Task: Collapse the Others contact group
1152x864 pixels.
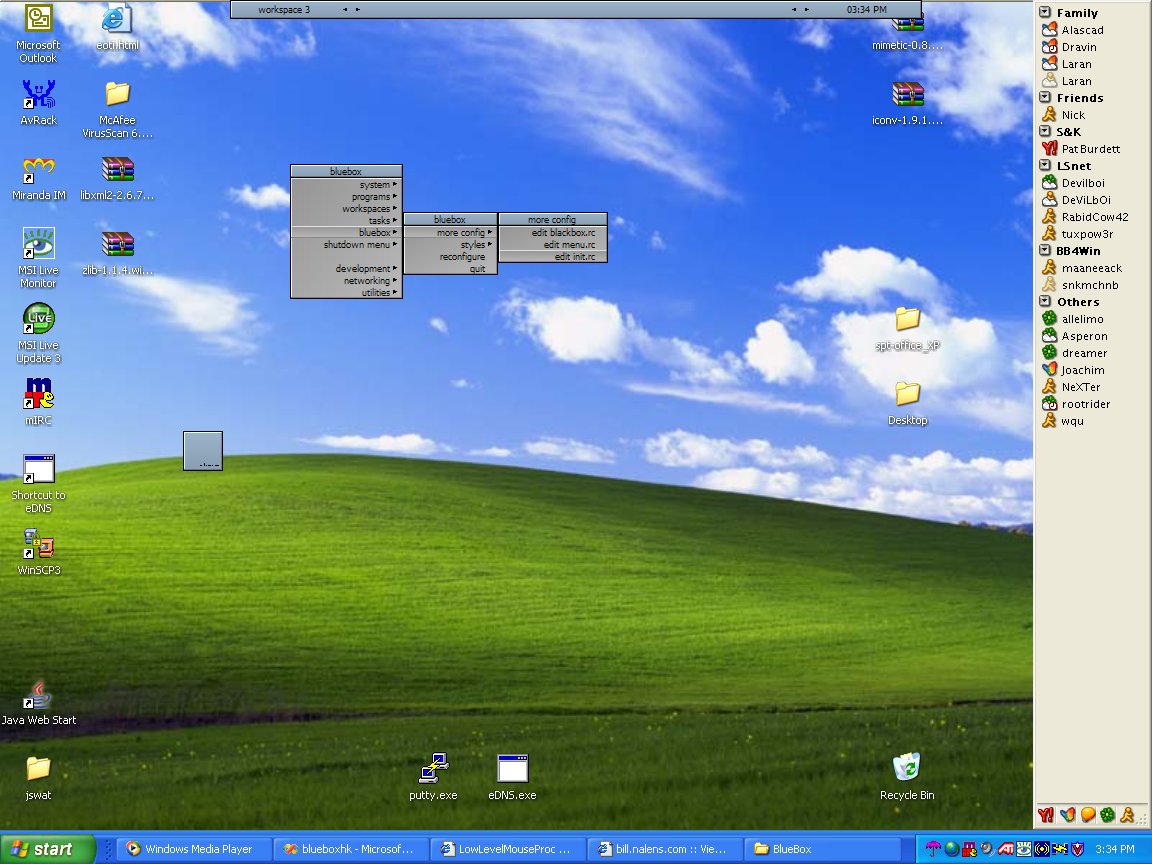Action: click(1045, 301)
